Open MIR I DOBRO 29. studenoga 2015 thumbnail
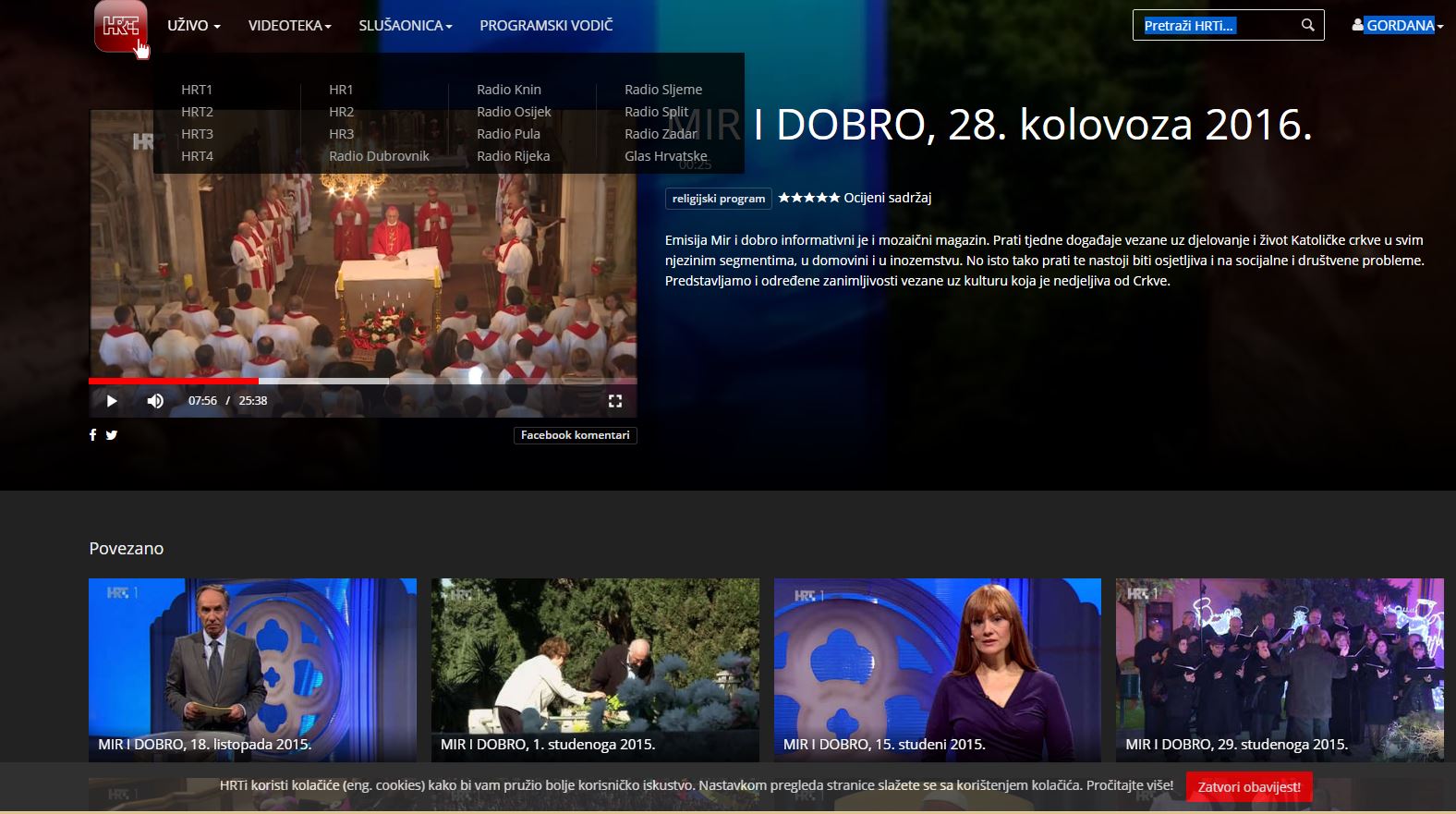This screenshot has height=814, width=1456. (x=1280, y=670)
